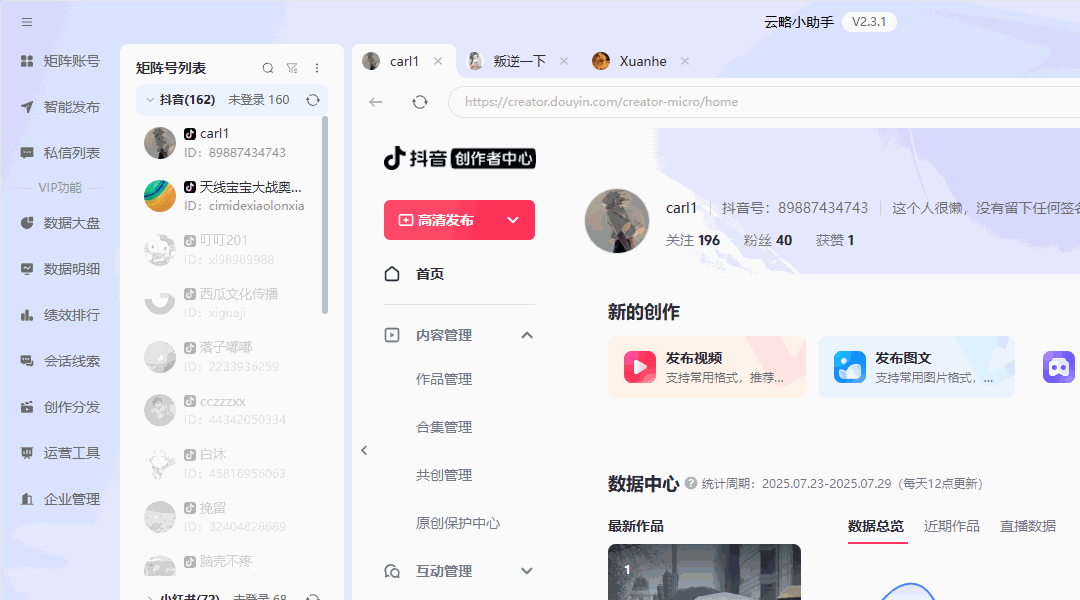Open more options dots in 矩阵号列表
The width and height of the screenshot is (1080, 600).
(x=317, y=68)
